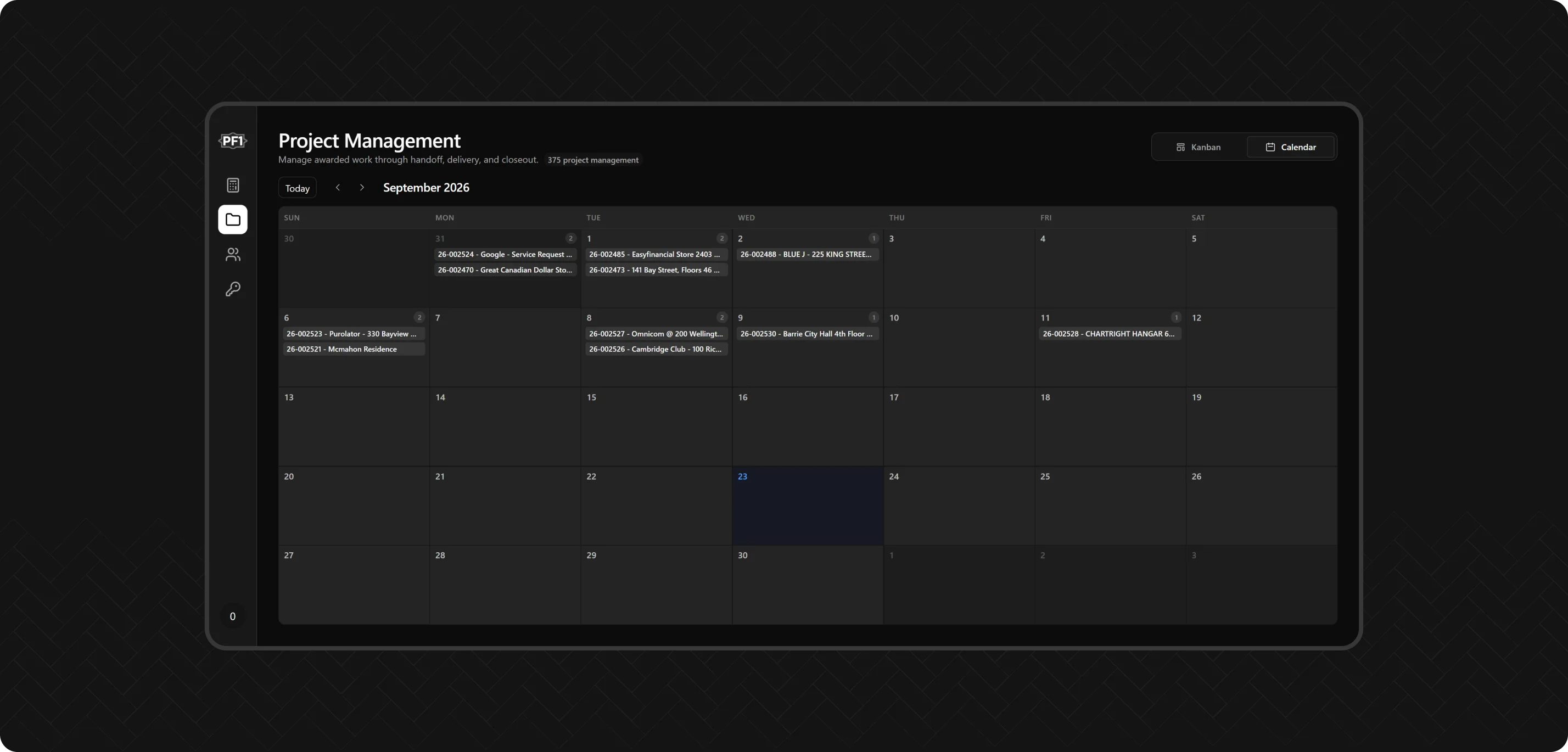The width and height of the screenshot is (1568, 752).
Task: Open event 26-002485 - Easyfinancial Store 2403
Action: click(x=656, y=254)
